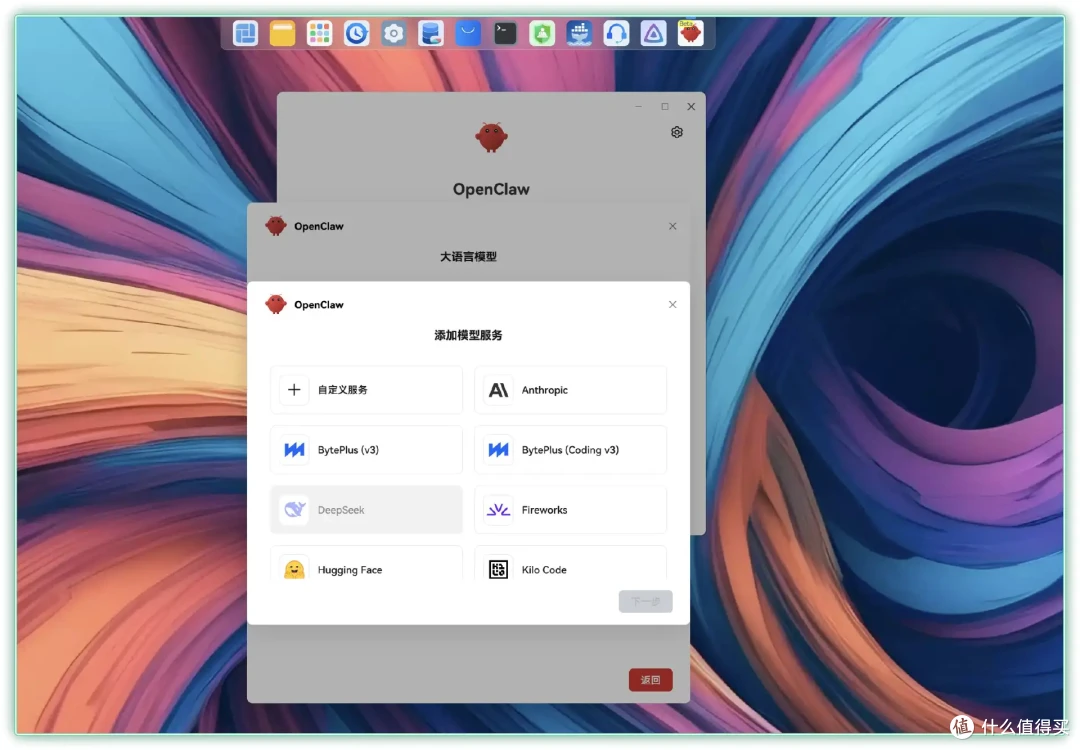Image resolution: width=1080 pixels, height=750 pixels.
Task: Open the purple triangle Jellyfin dock icon
Action: [x=654, y=33]
